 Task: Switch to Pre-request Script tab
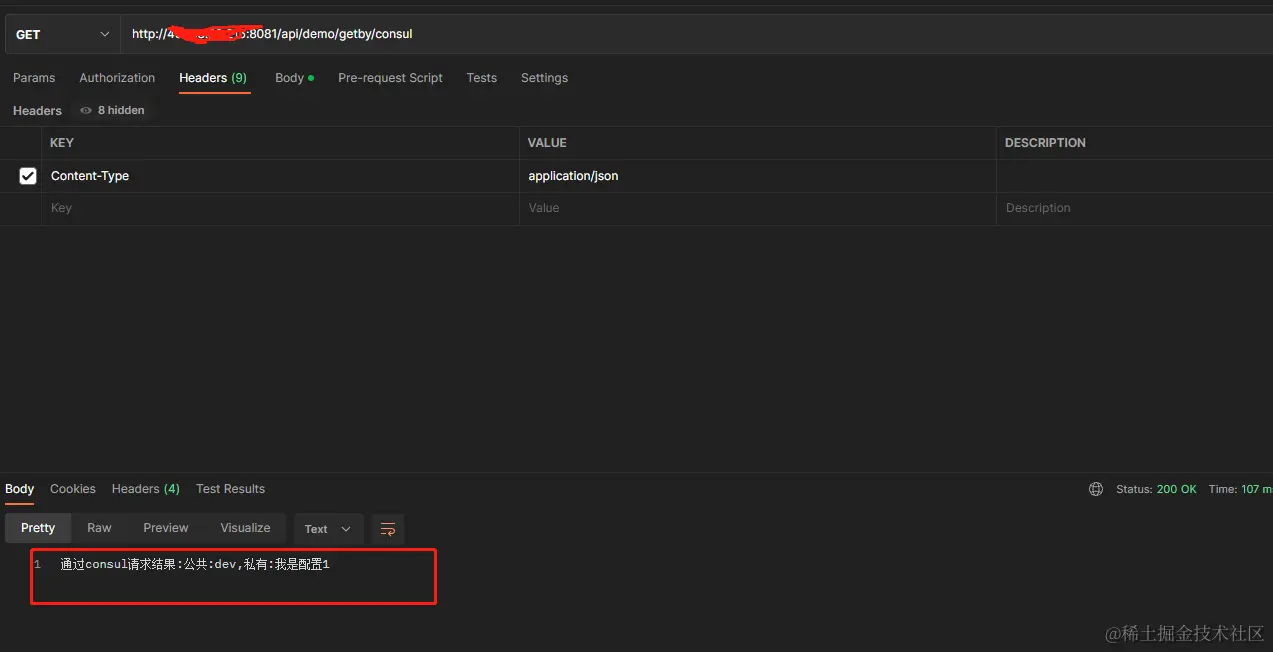(x=390, y=78)
